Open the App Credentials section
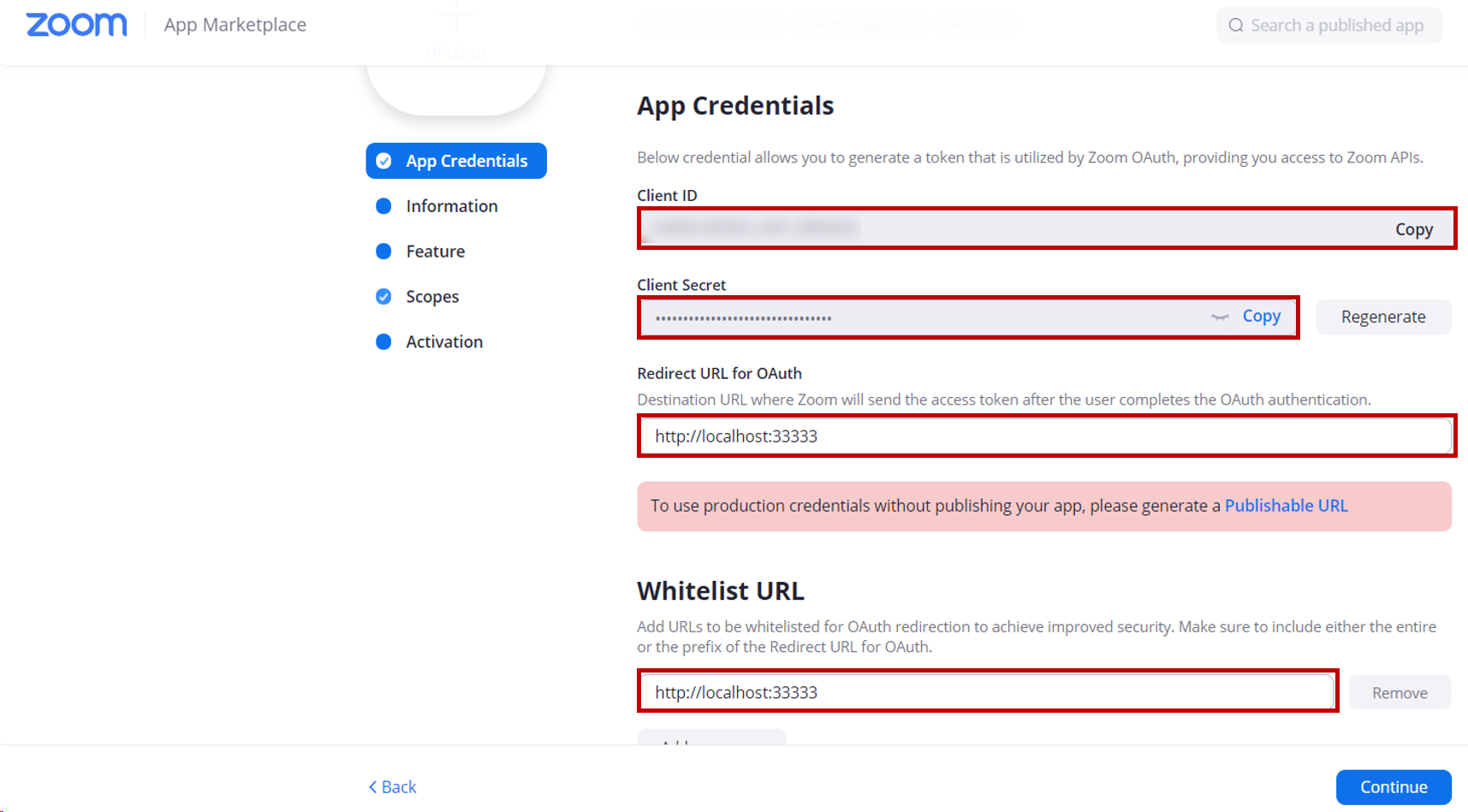 [x=456, y=161]
